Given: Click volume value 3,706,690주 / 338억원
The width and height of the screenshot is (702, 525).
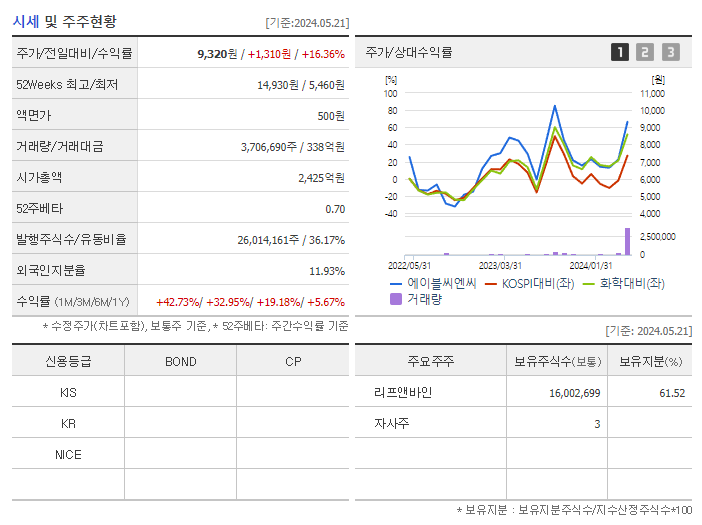Looking at the screenshot, I should [293, 147].
